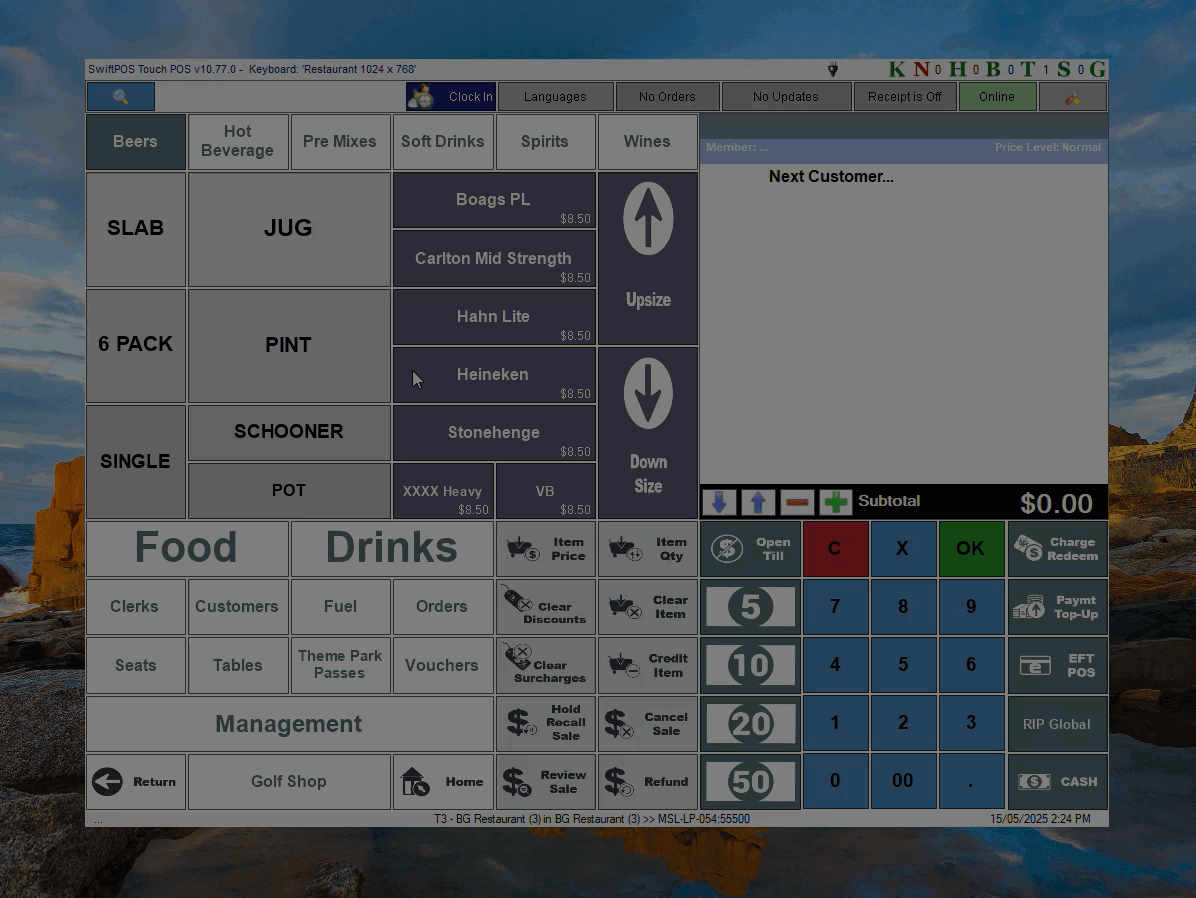This screenshot has width=1196, height=898.
Task: Click the green plus quantity icon
Action: (x=835, y=502)
